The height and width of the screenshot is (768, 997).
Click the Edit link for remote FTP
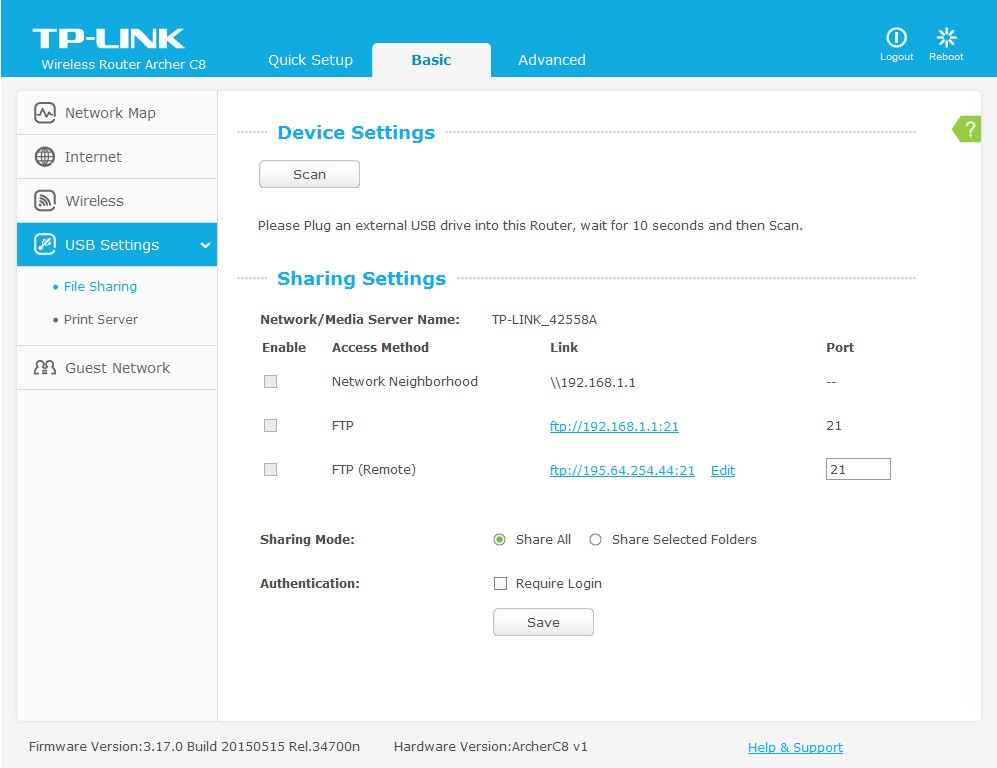(722, 471)
